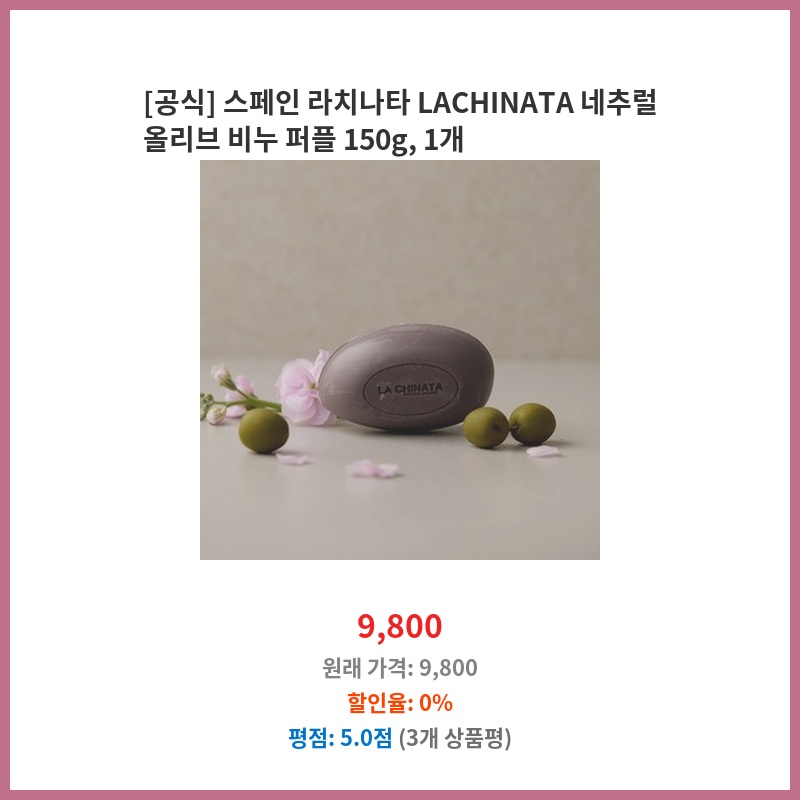The image size is (800, 800).
Task: Click the purple soap product photo
Action: pyautogui.click(x=399, y=360)
